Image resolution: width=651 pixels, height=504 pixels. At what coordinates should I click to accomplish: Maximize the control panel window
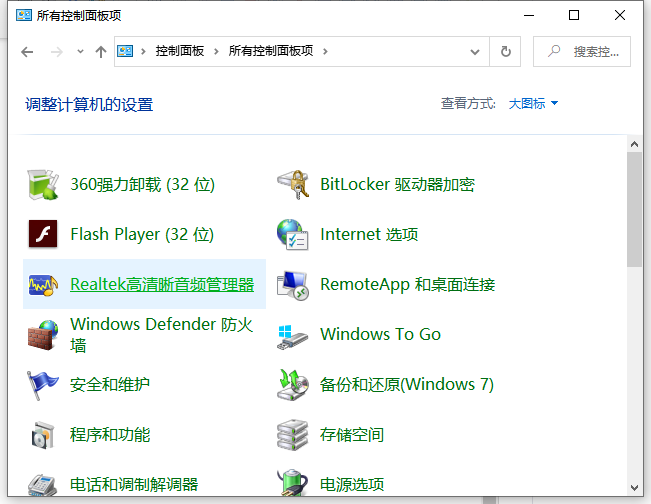[574, 15]
